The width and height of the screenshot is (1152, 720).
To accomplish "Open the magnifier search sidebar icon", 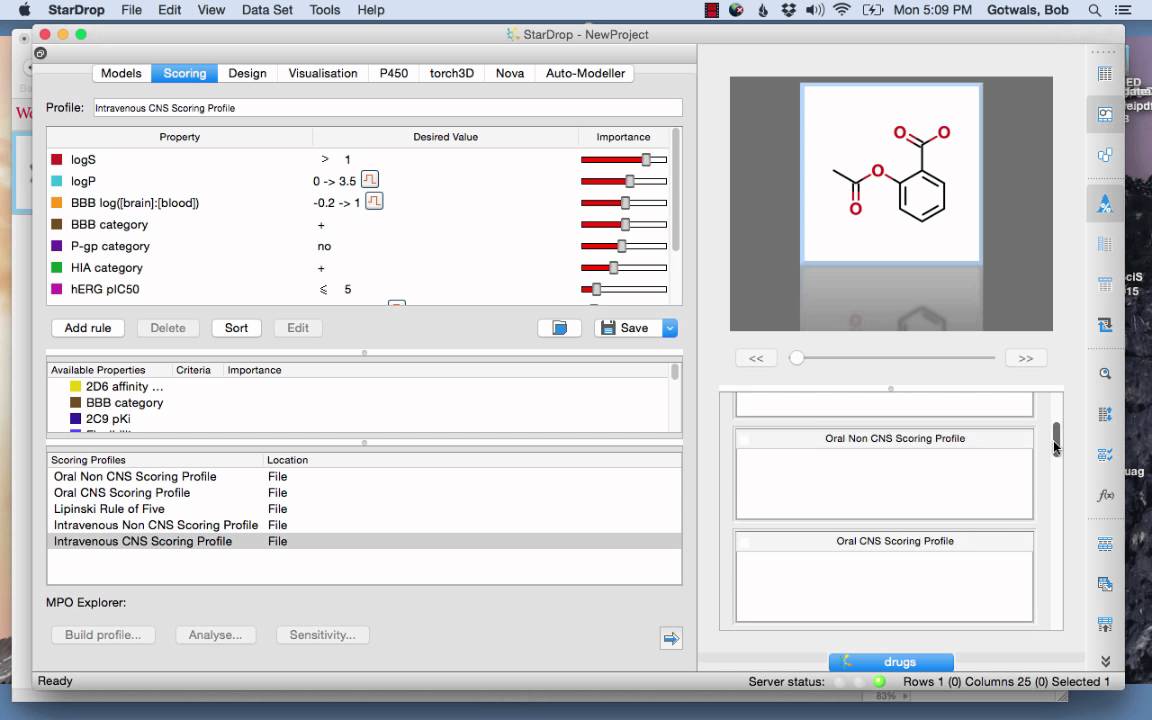I will click(x=1104, y=373).
